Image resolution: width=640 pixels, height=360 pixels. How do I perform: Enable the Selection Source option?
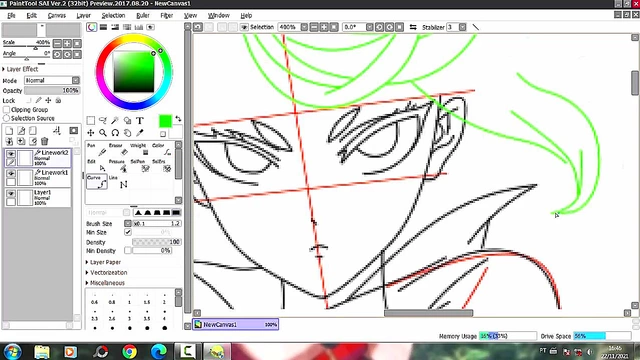[x=6, y=118]
